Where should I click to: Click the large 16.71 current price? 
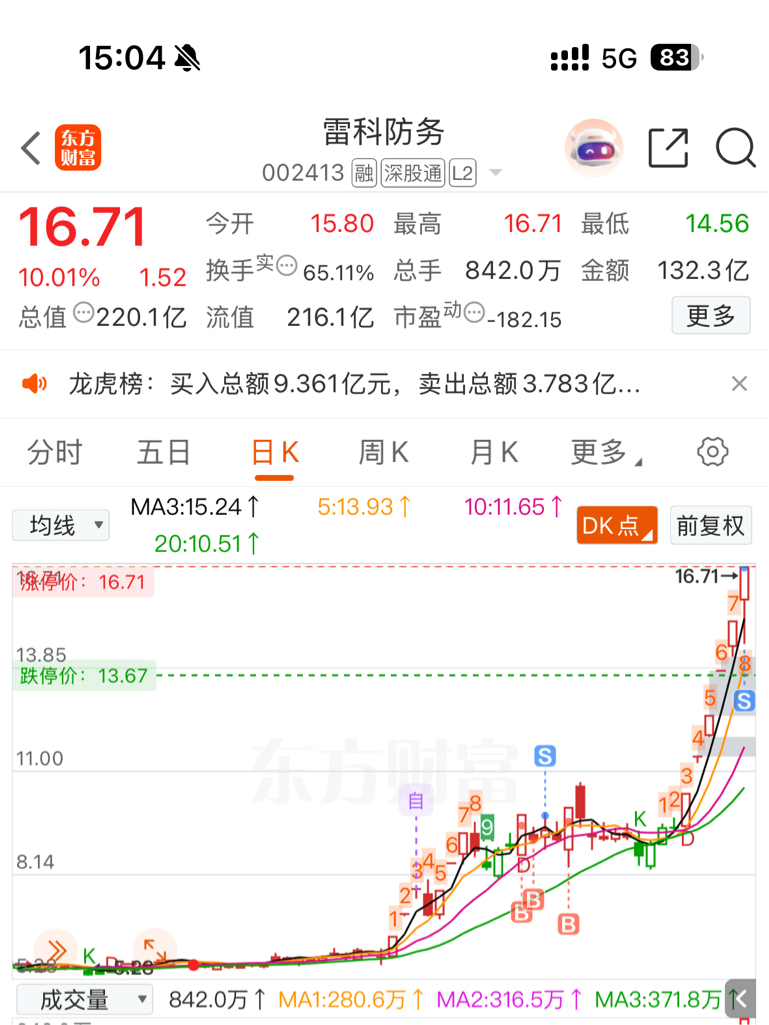click(x=82, y=227)
